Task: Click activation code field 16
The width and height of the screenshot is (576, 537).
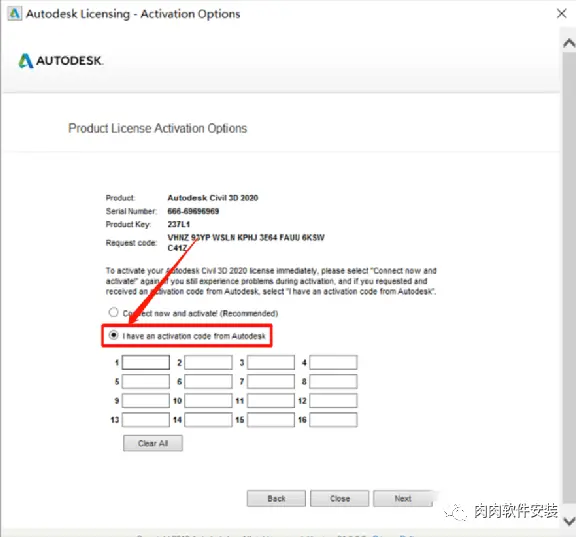Action: coord(333,419)
